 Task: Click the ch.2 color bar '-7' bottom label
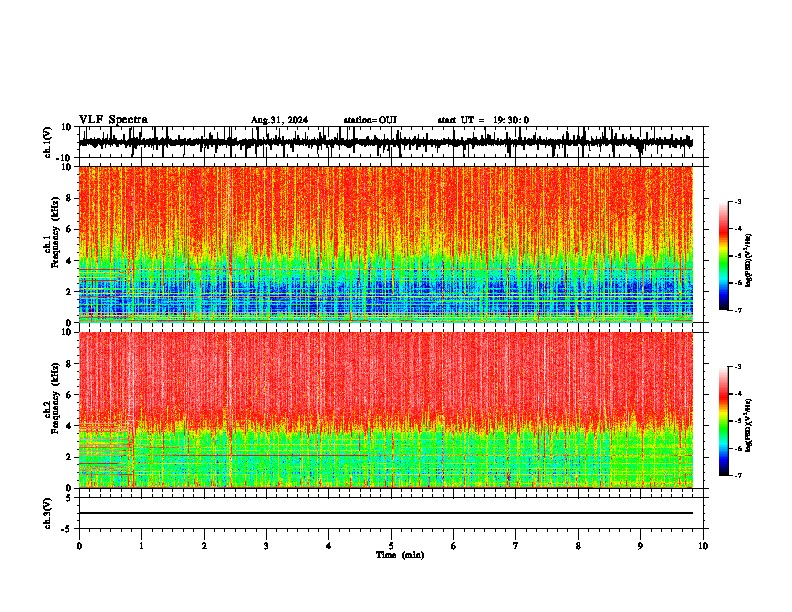pos(738,475)
